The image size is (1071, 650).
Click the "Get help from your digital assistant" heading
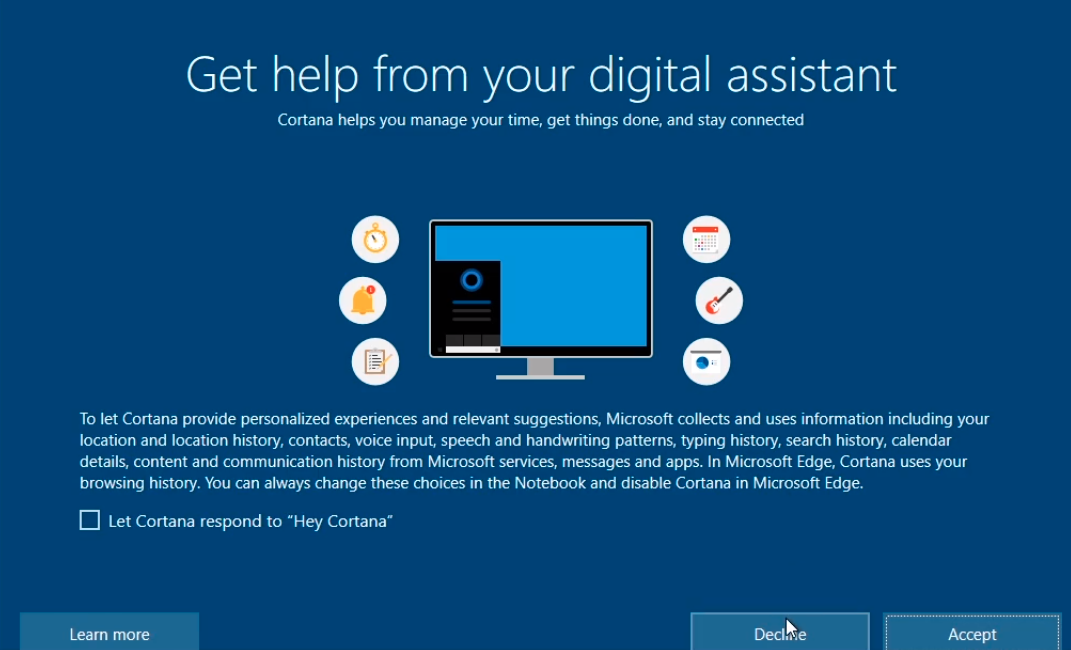(x=541, y=75)
